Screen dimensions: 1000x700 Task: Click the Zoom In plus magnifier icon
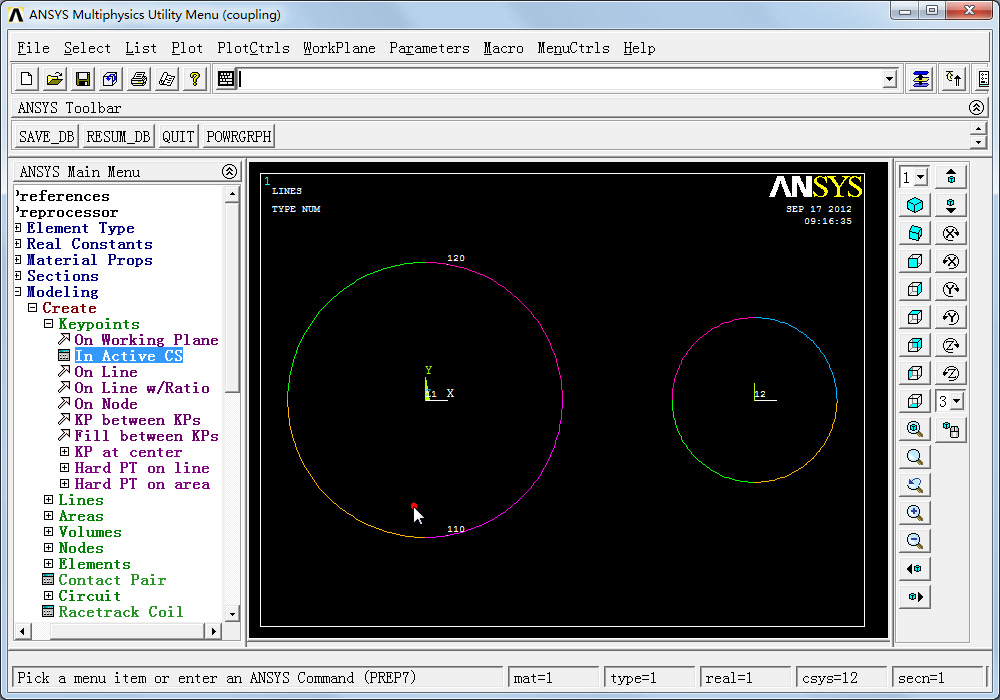pos(914,513)
